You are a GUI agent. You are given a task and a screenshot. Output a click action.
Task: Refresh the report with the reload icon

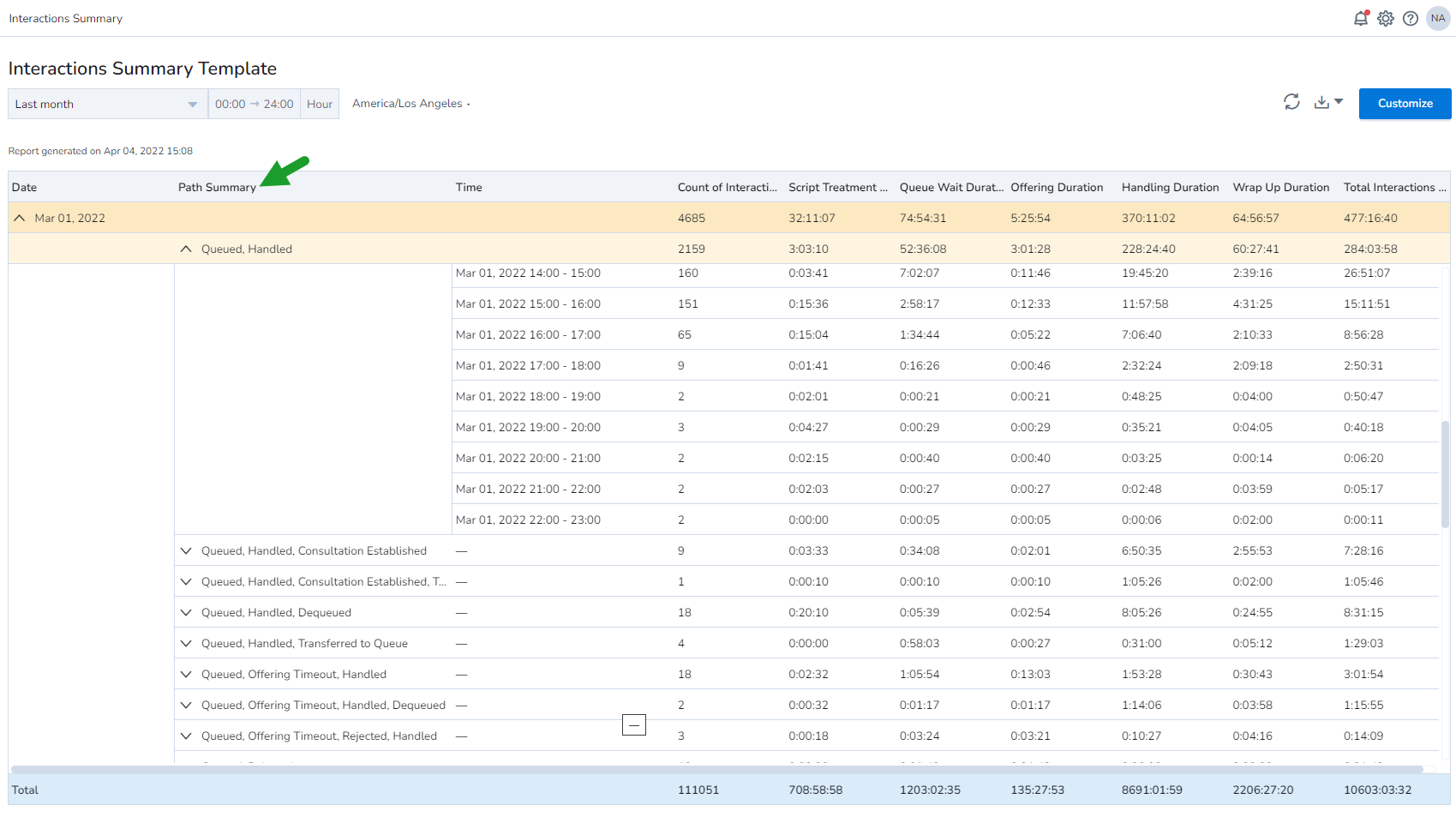coord(1291,102)
